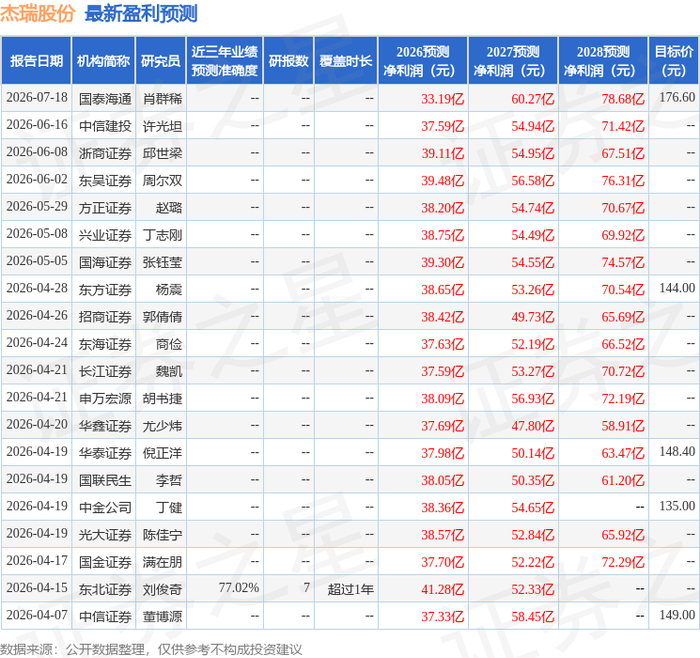Image resolution: width=700 pixels, height=658 pixels.
Task: Select the 报告日期 column header
Action: coord(36,61)
